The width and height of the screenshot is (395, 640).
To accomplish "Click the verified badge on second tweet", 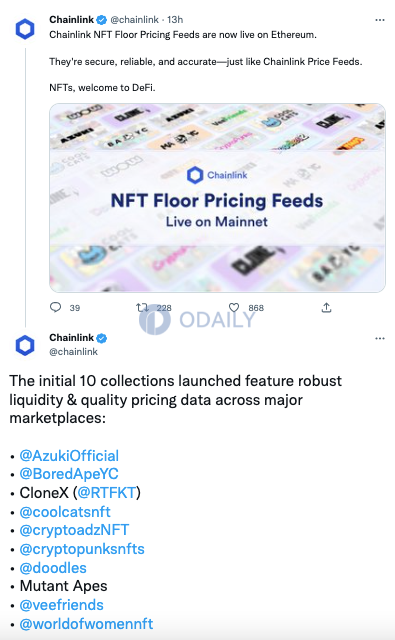I will (x=102, y=338).
